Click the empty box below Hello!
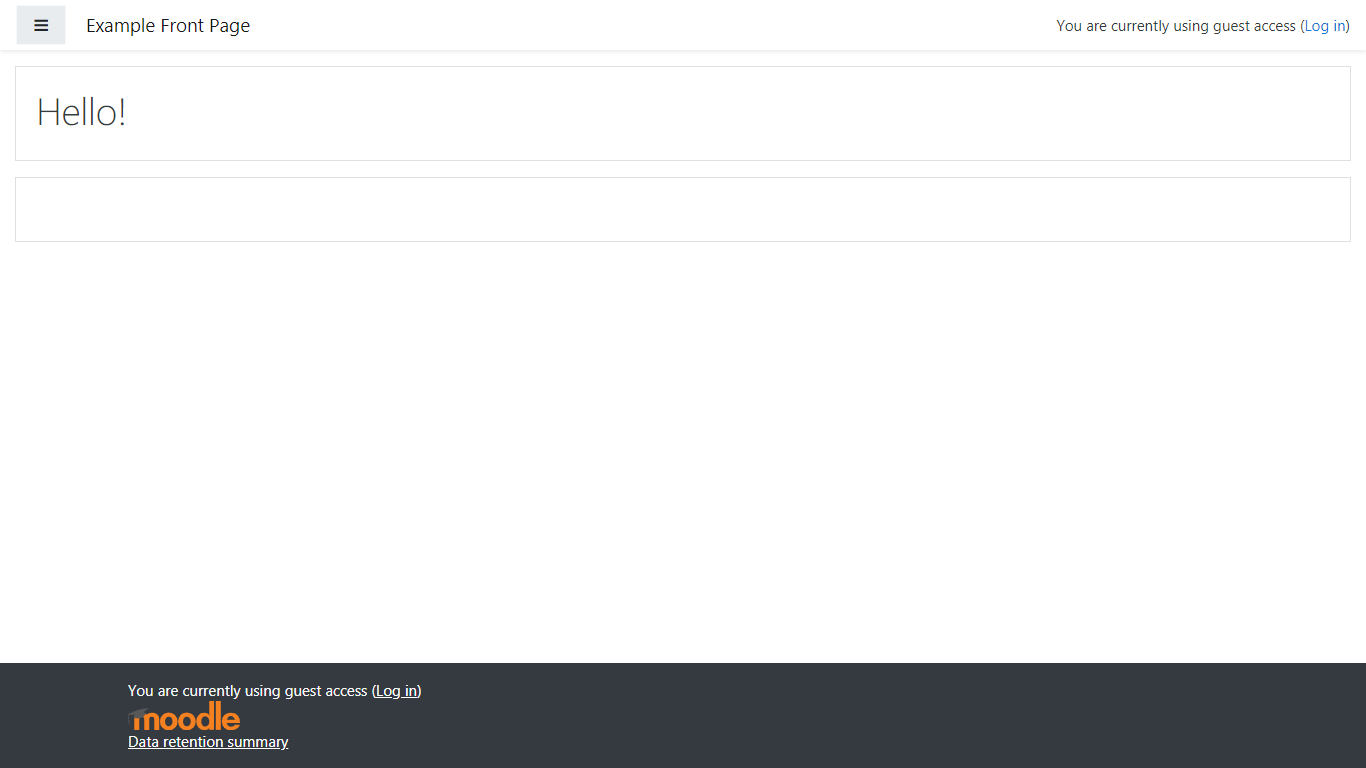 pyautogui.click(x=682, y=209)
